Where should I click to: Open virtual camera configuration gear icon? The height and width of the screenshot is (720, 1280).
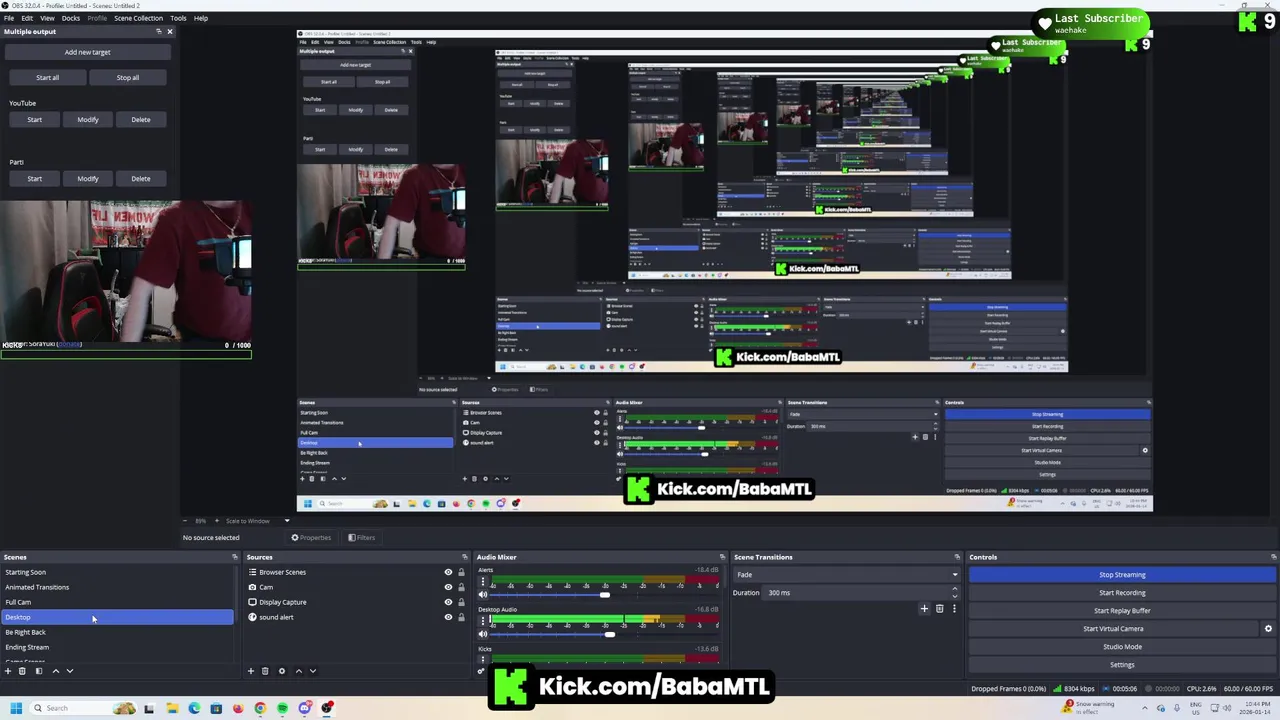pyautogui.click(x=1268, y=629)
